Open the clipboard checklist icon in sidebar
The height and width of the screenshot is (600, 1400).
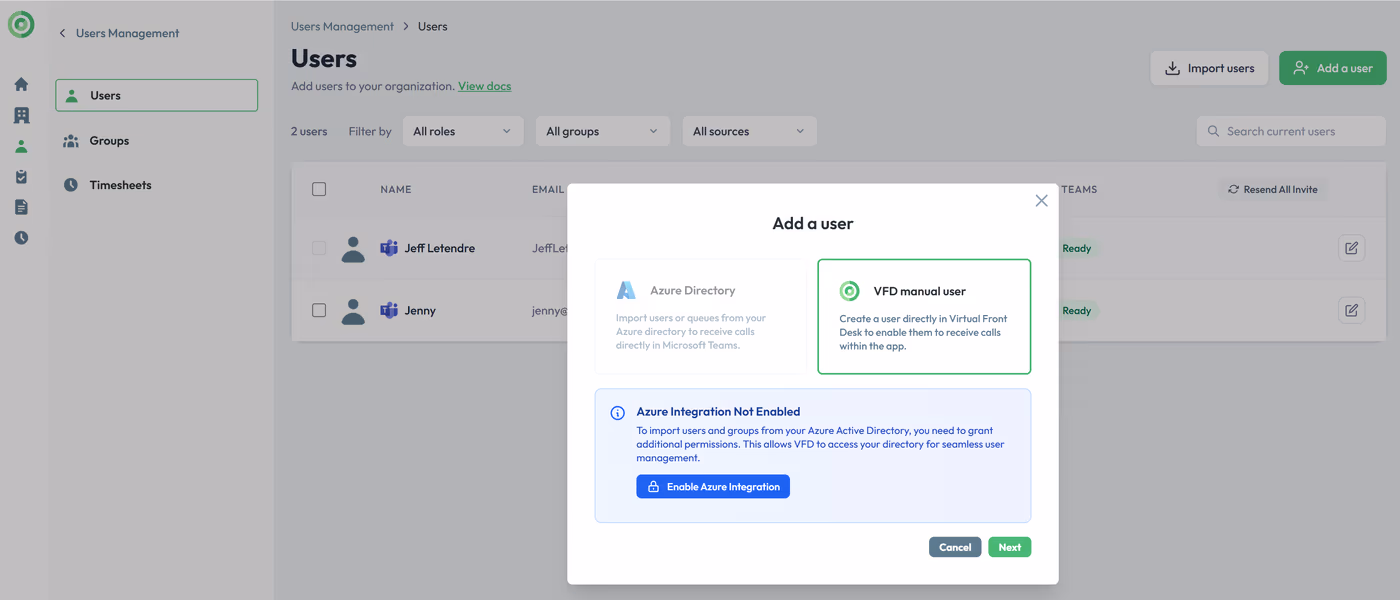tap(21, 177)
